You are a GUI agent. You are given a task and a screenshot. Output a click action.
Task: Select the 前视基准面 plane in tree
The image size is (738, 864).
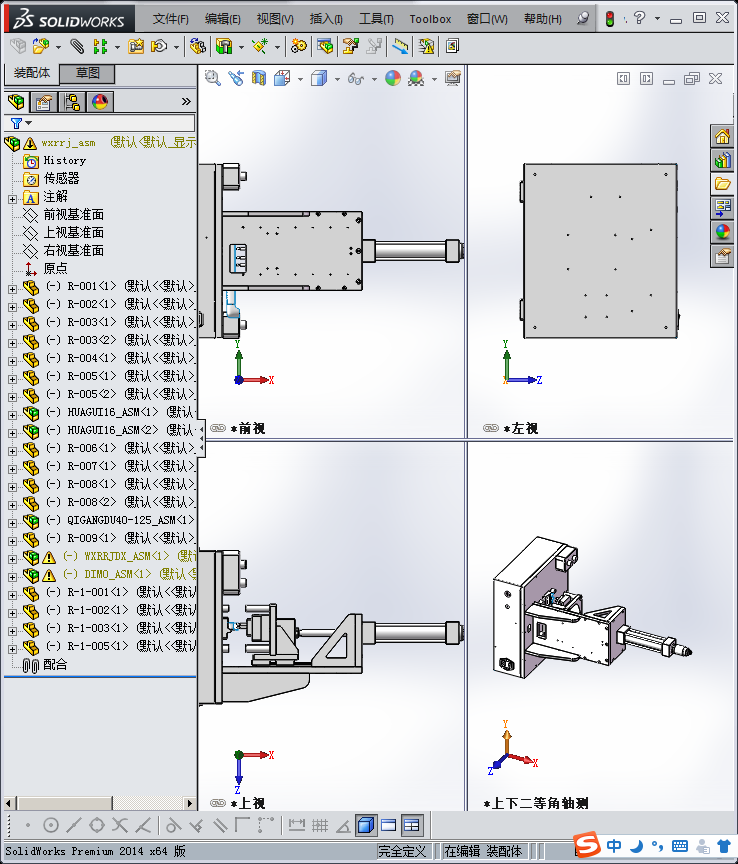pyautogui.click(x=73, y=214)
